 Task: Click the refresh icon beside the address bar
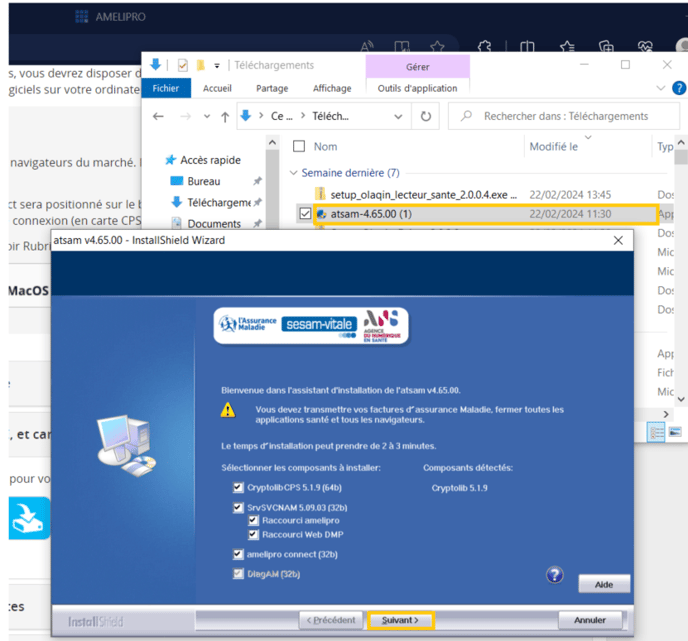pyautogui.click(x=426, y=116)
